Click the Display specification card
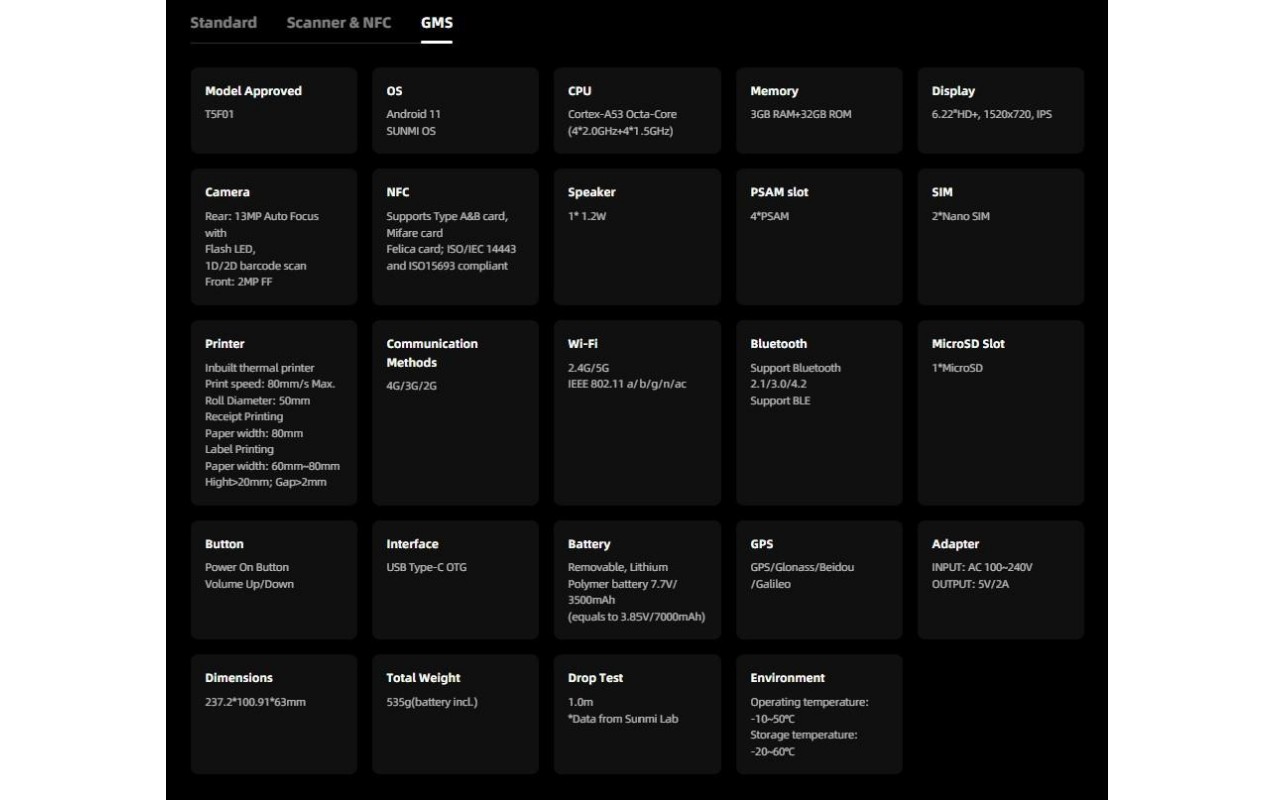This screenshot has height=800, width=1275. coord(1000,110)
